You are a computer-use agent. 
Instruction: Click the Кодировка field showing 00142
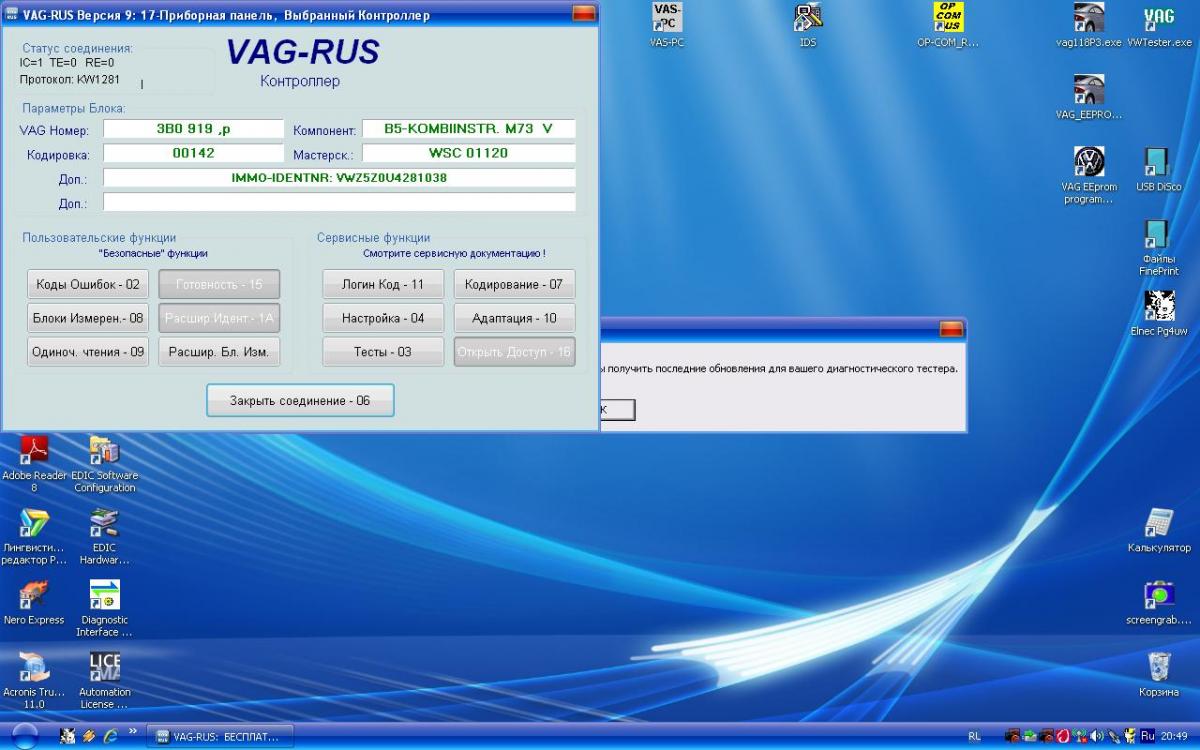[x=194, y=153]
